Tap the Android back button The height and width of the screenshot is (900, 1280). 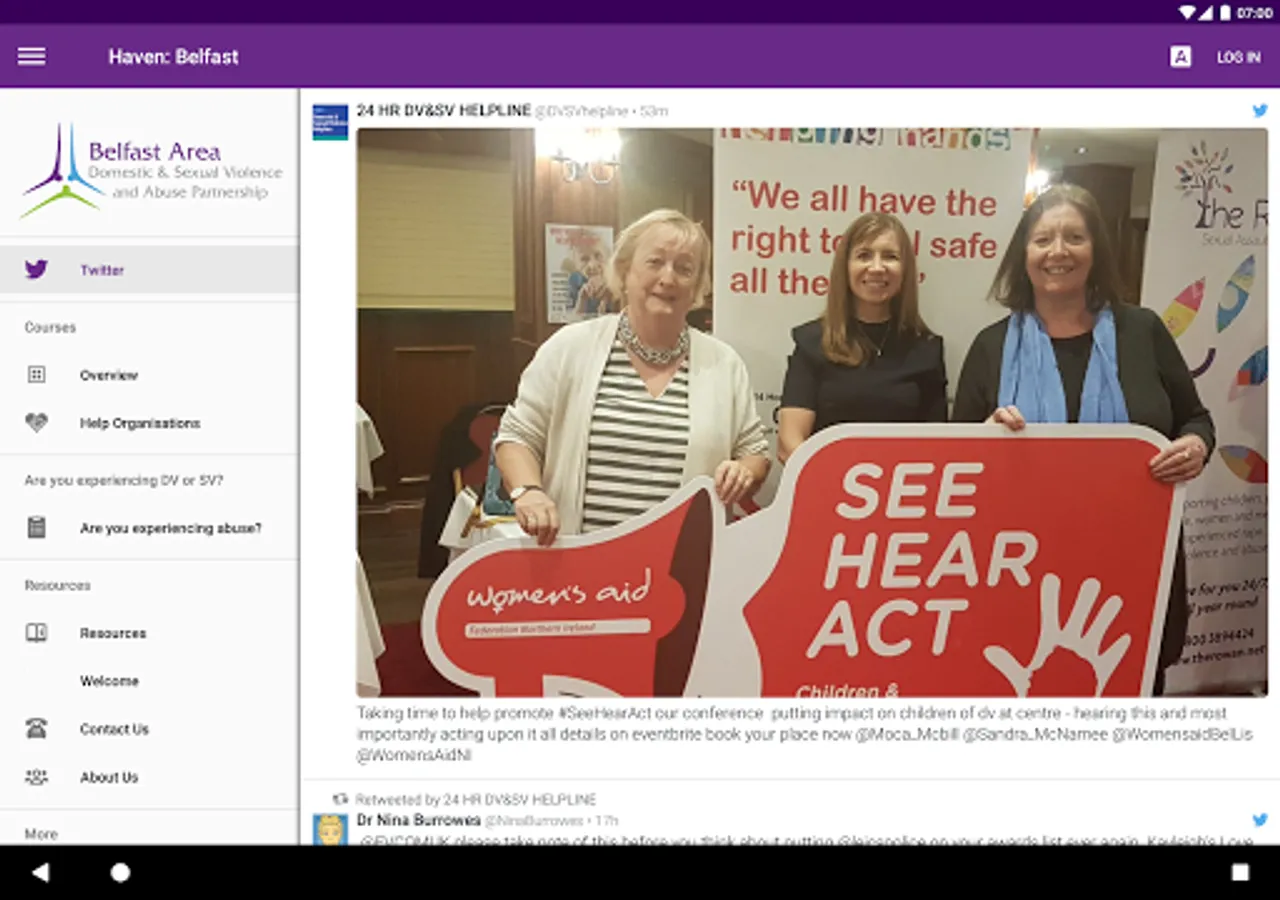[x=40, y=872]
